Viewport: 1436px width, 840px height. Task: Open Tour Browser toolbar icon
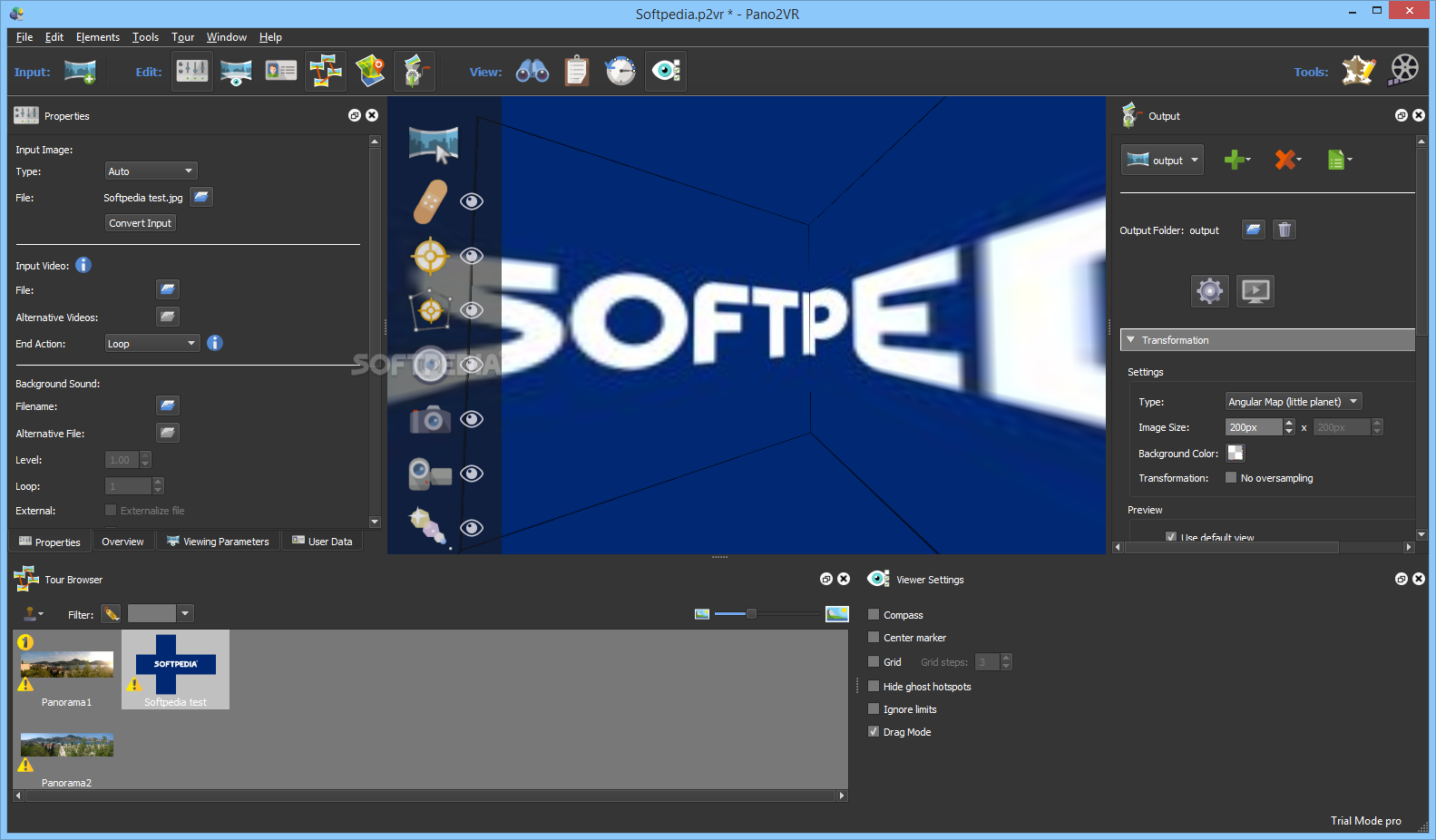tap(325, 71)
